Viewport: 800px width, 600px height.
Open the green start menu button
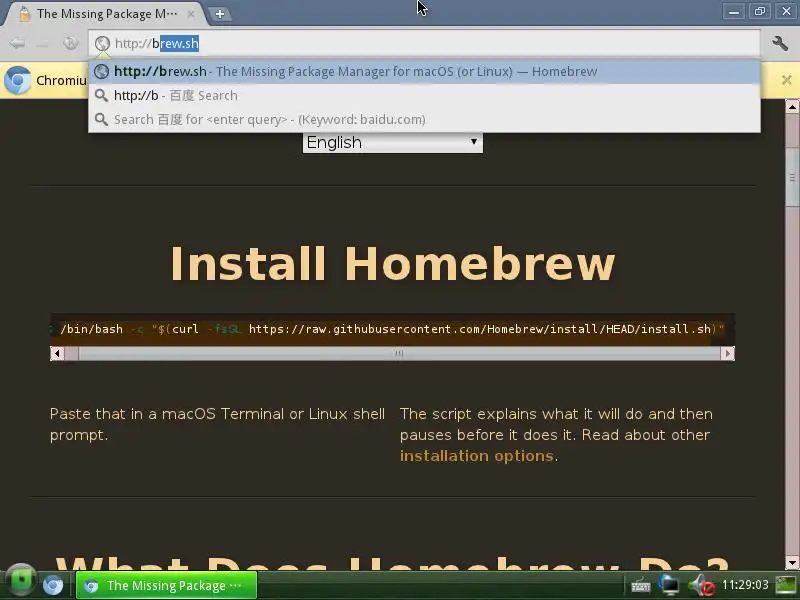pyautogui.click(x=21, y=580)
